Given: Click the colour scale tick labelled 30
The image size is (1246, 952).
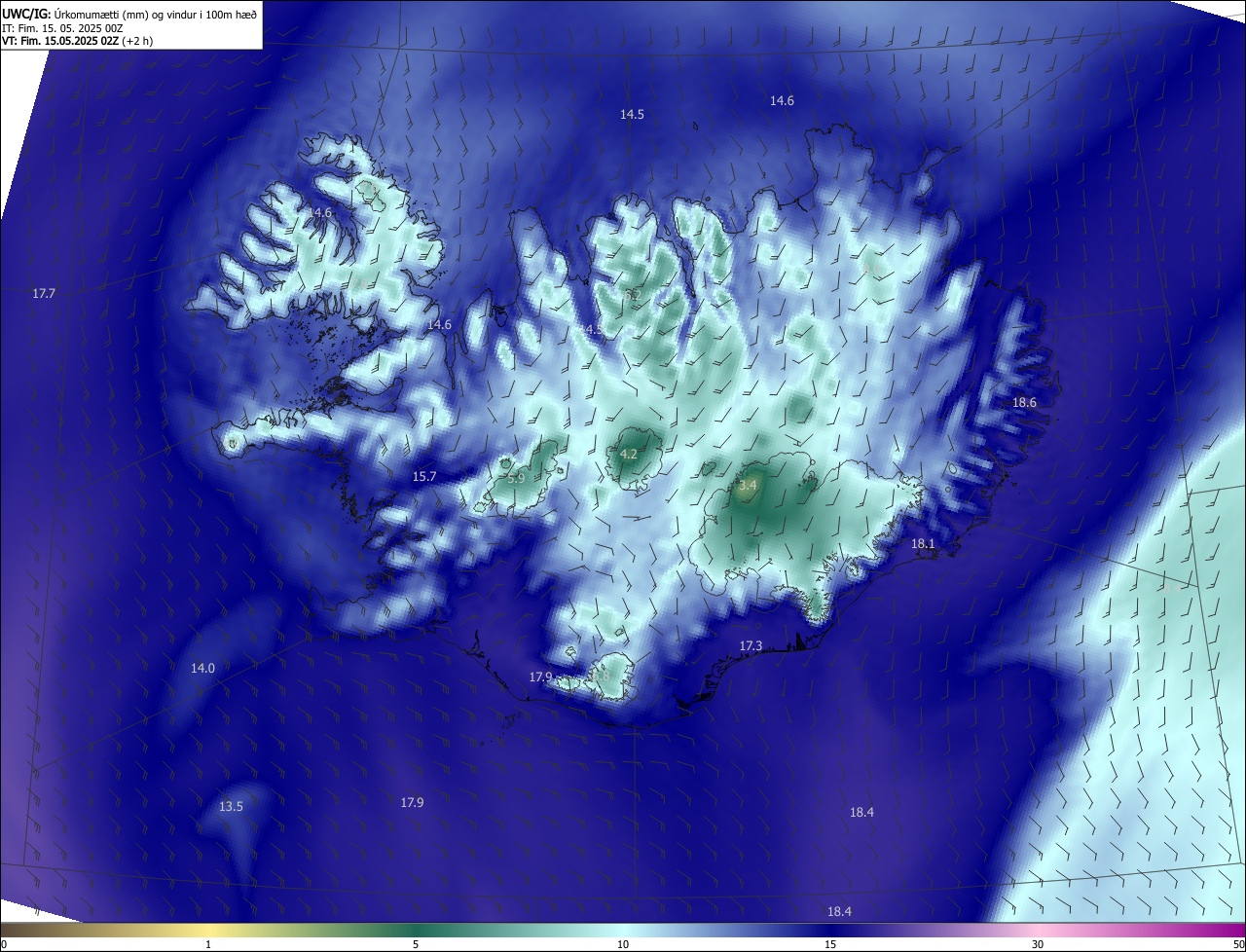Looking at the screenshot, I should click(x=1038, y=944).
